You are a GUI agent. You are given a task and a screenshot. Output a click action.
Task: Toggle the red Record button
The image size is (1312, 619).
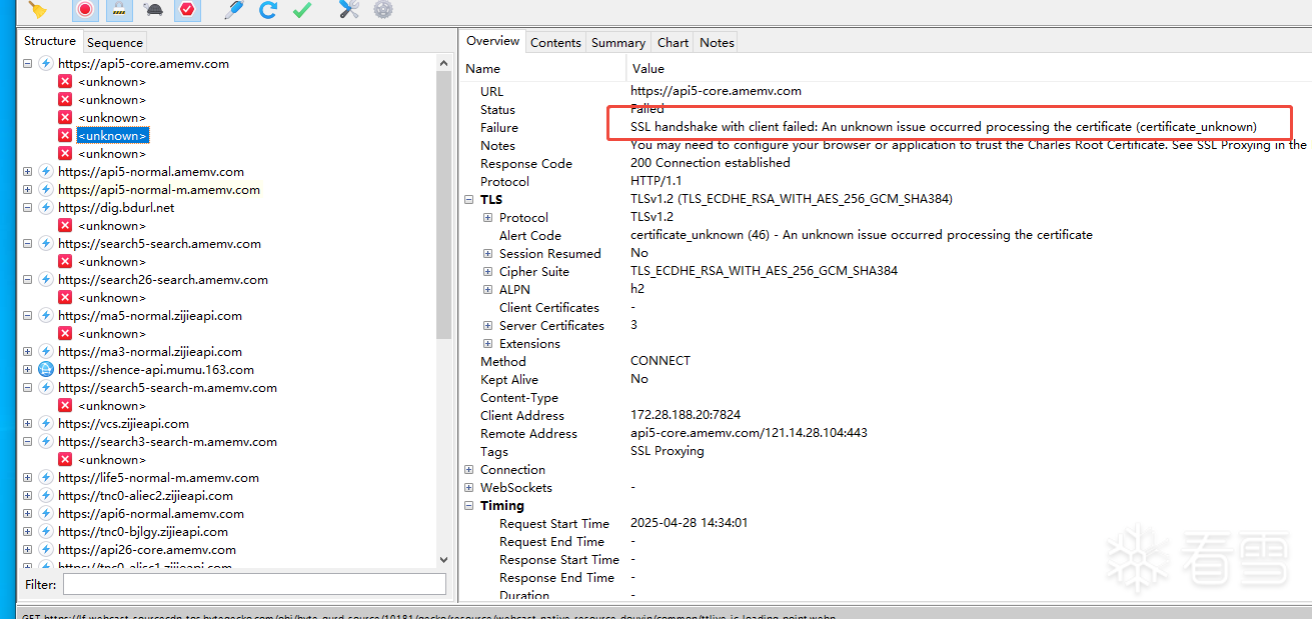tap(85, 9)
